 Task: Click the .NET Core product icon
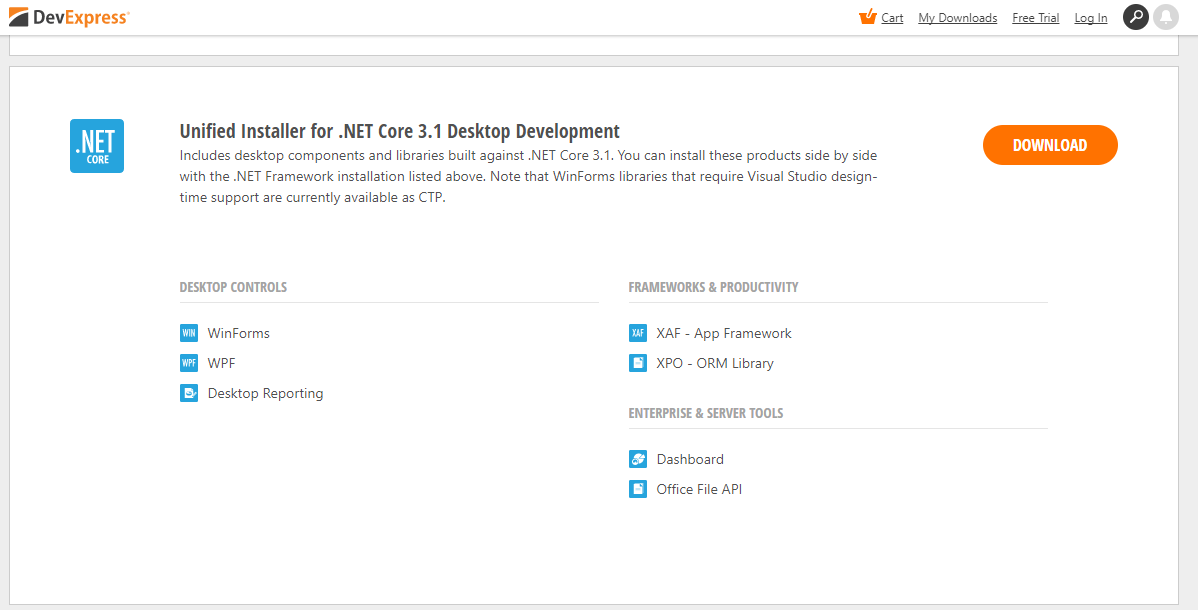[x=97, y=146]
